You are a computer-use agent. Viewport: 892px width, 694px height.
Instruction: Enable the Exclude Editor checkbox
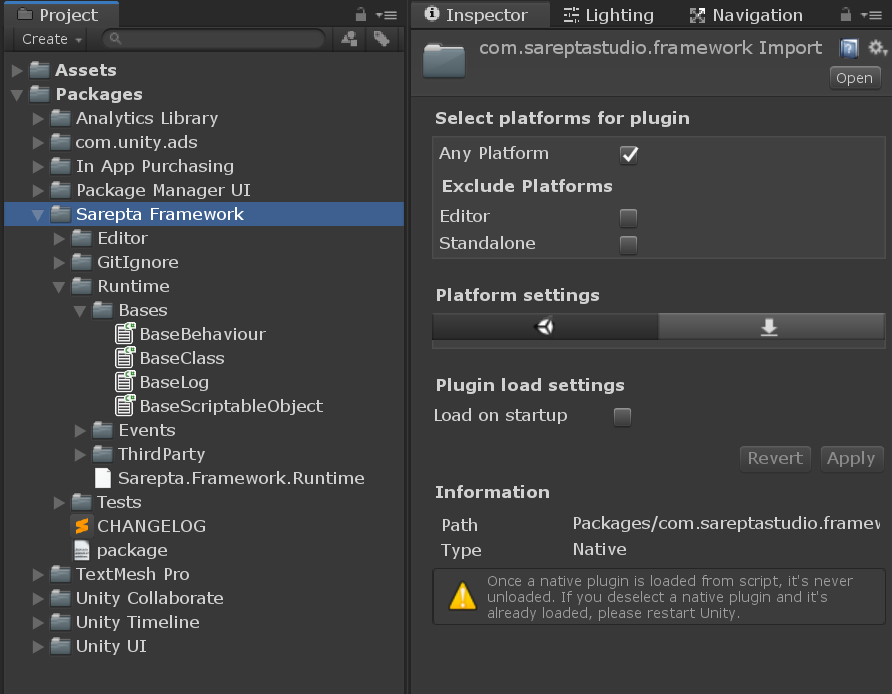pyautogui.click(x=628, y=217)
